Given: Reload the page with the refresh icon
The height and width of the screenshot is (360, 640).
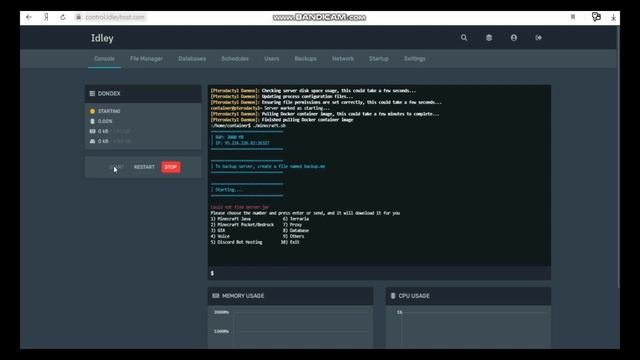Looking at the screenshot, I should pyautogui.click(x=62, y=17).
